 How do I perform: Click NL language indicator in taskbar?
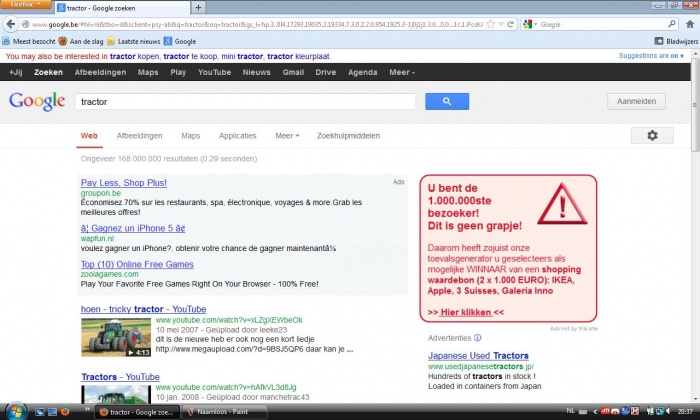571,411
